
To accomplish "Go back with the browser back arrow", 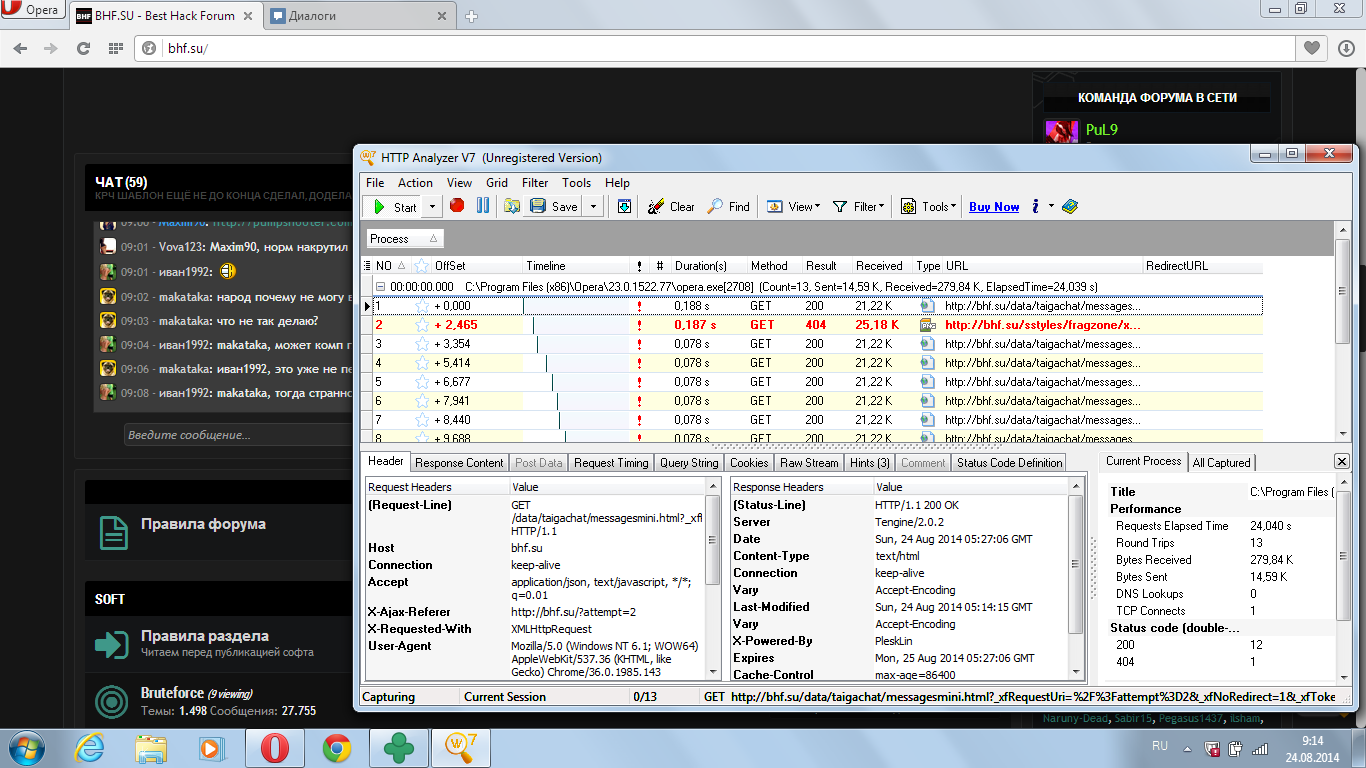I will point(19,48).
